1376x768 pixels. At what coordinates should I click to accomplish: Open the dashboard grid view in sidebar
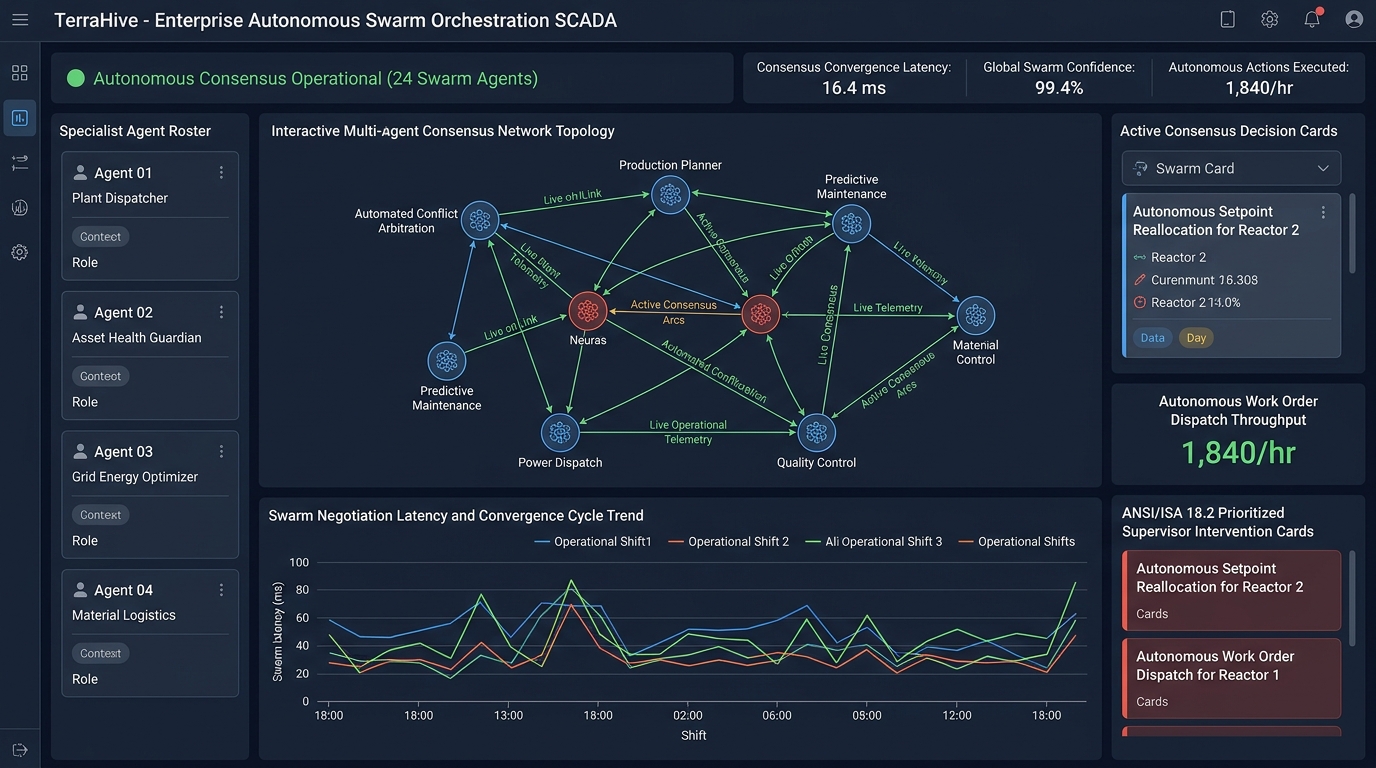(20, 73)
